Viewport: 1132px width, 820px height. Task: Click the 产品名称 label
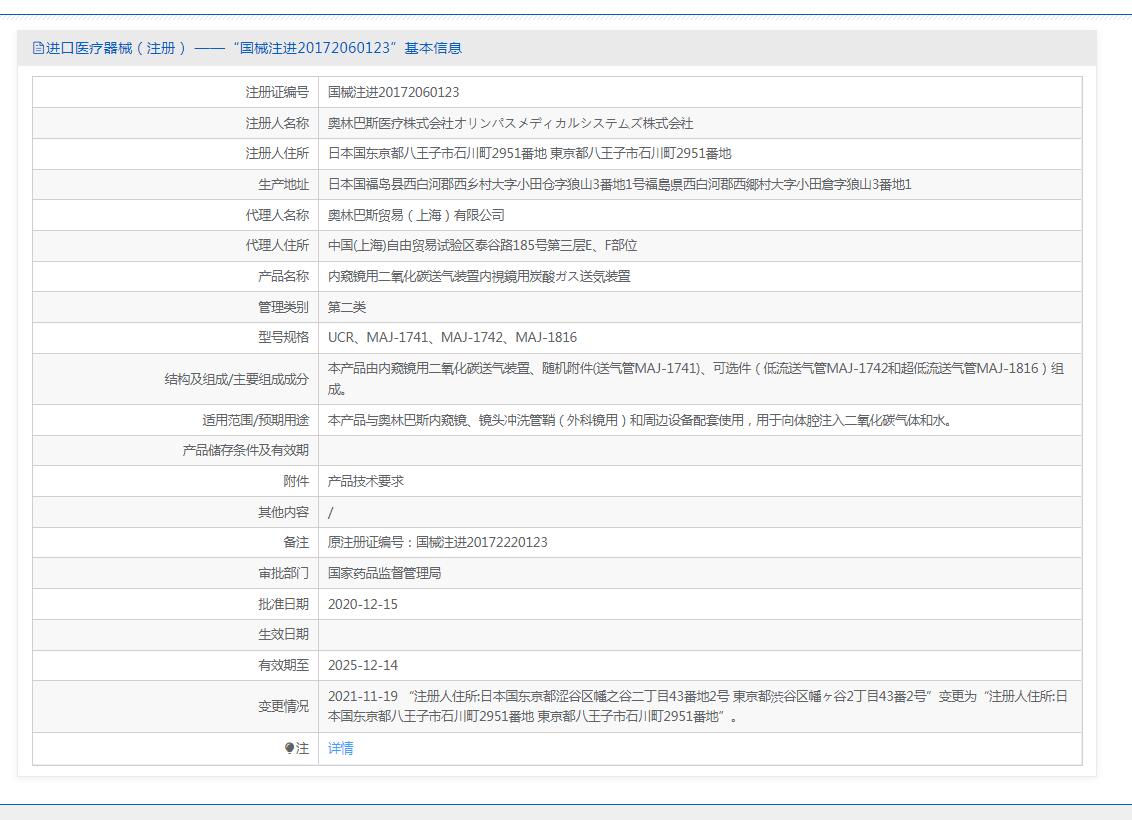(284, 276)
